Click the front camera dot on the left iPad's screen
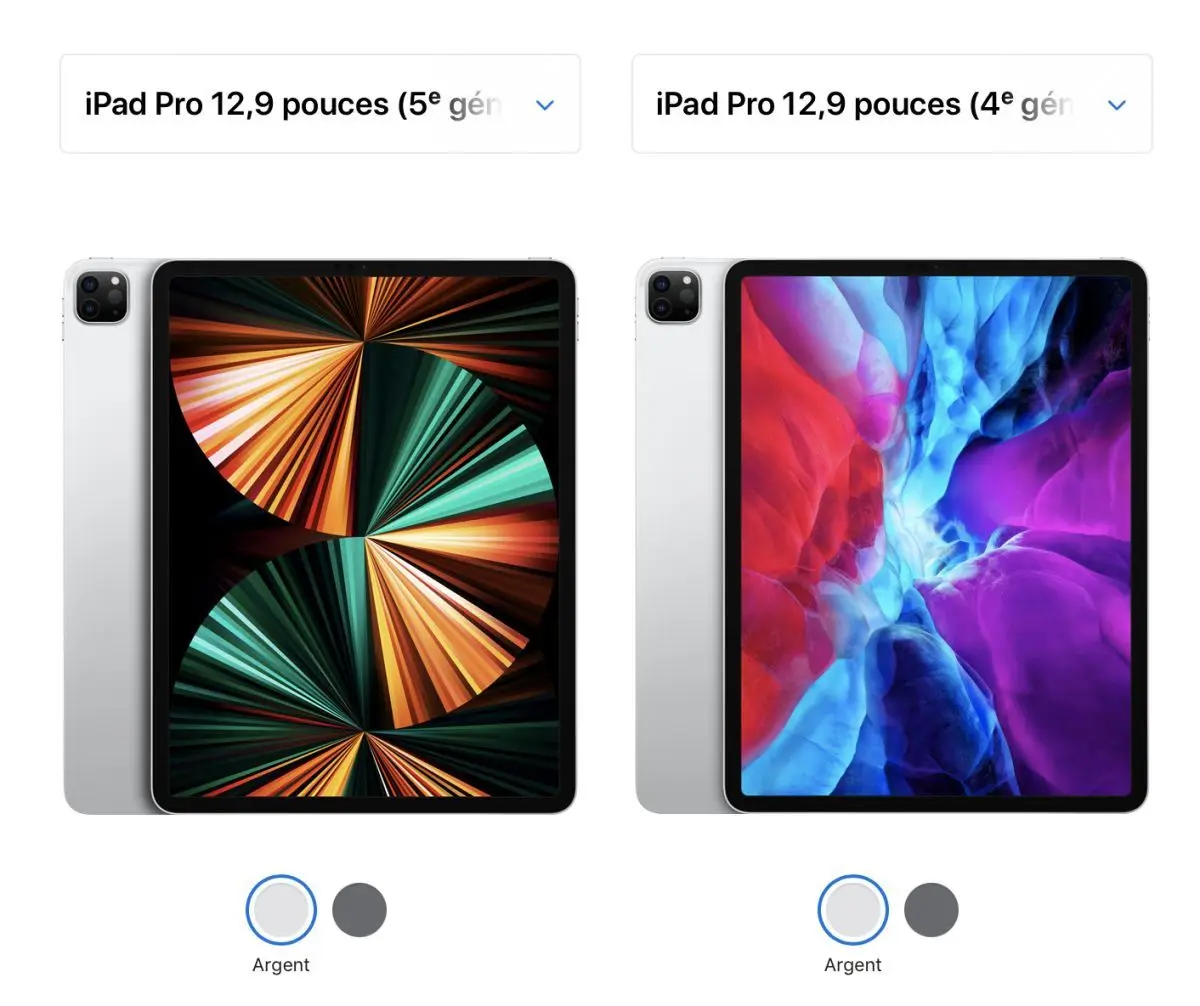 coord(364,267)
